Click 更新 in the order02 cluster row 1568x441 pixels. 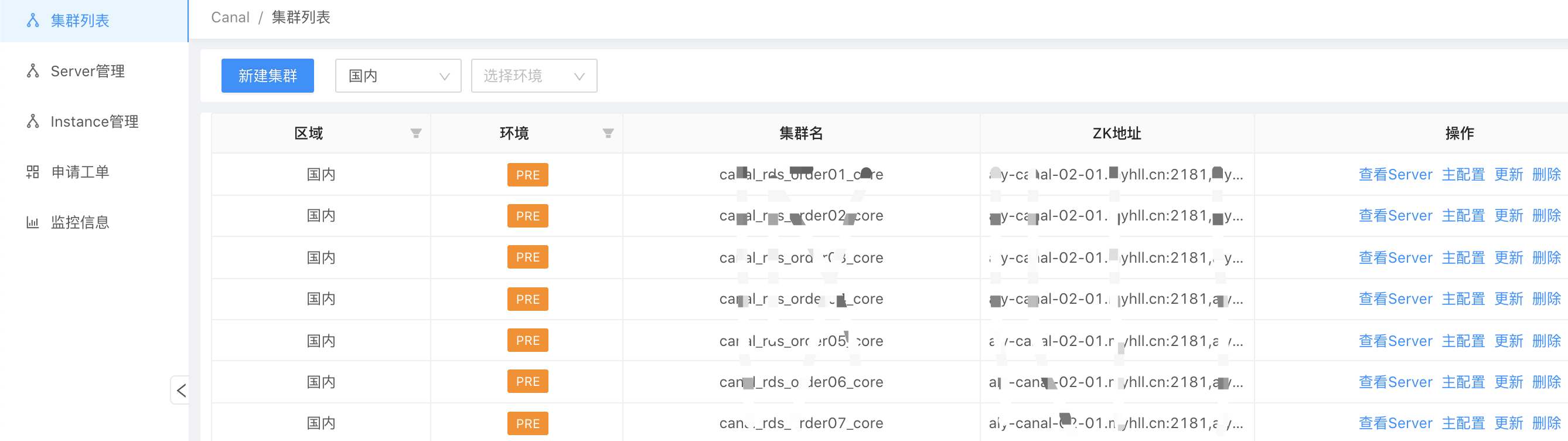pos(1508,216)
